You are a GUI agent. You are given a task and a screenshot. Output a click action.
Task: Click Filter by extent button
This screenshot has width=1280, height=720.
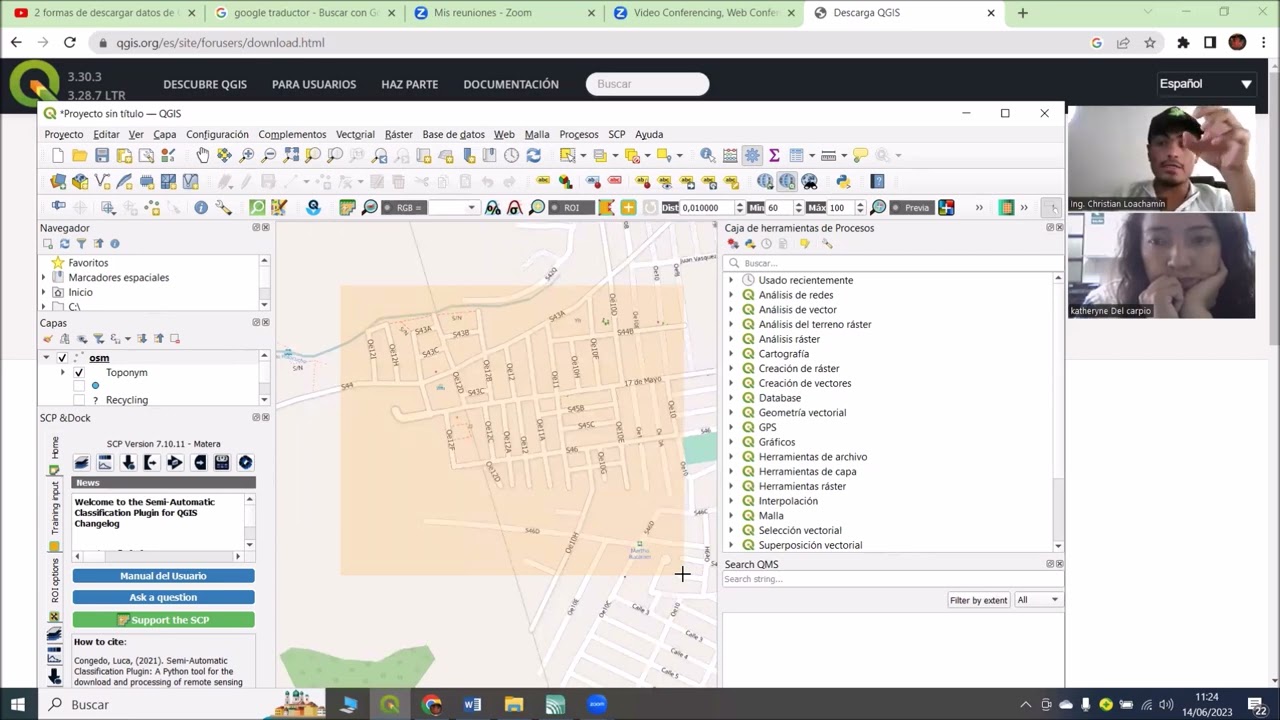tap(978, 600)
